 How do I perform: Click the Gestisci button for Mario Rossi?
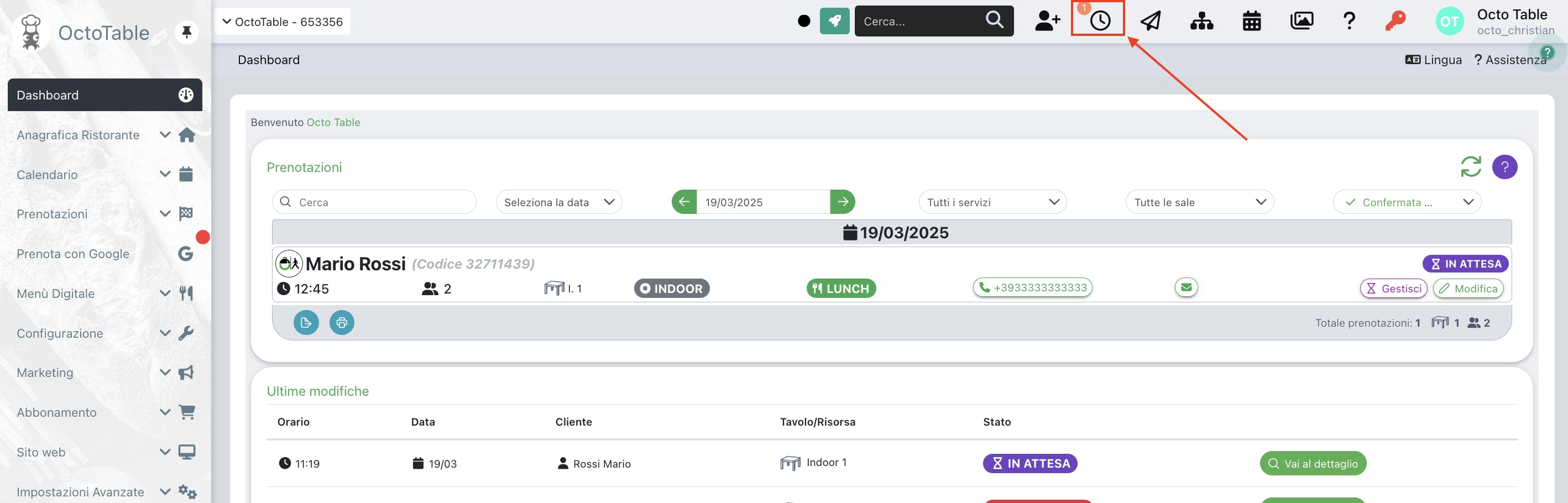click(x=1393, y=289)
